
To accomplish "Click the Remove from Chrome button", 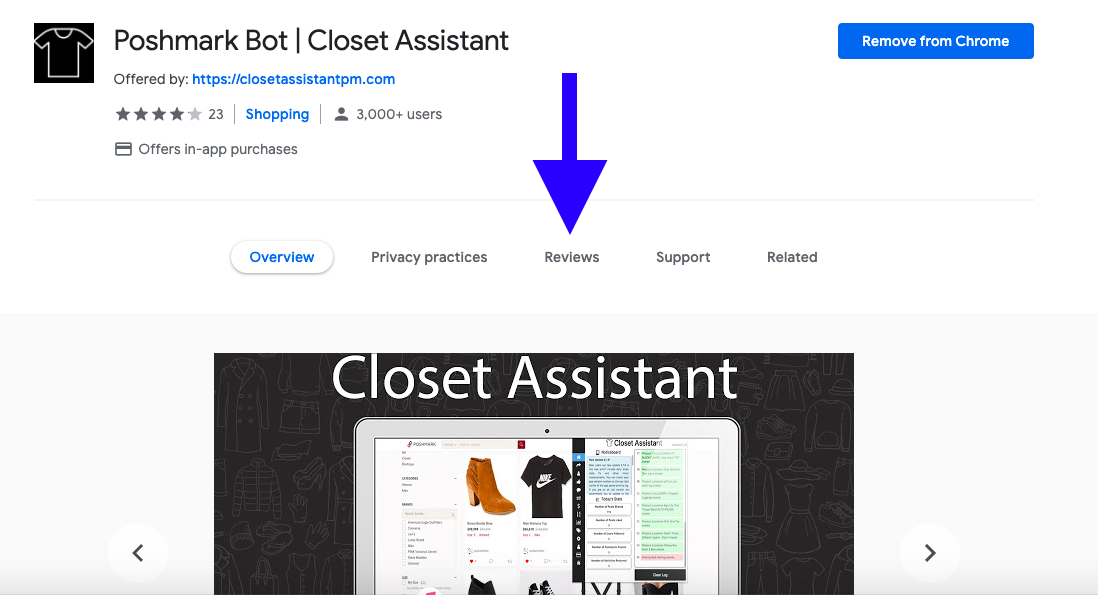I will tap(936, 41).
